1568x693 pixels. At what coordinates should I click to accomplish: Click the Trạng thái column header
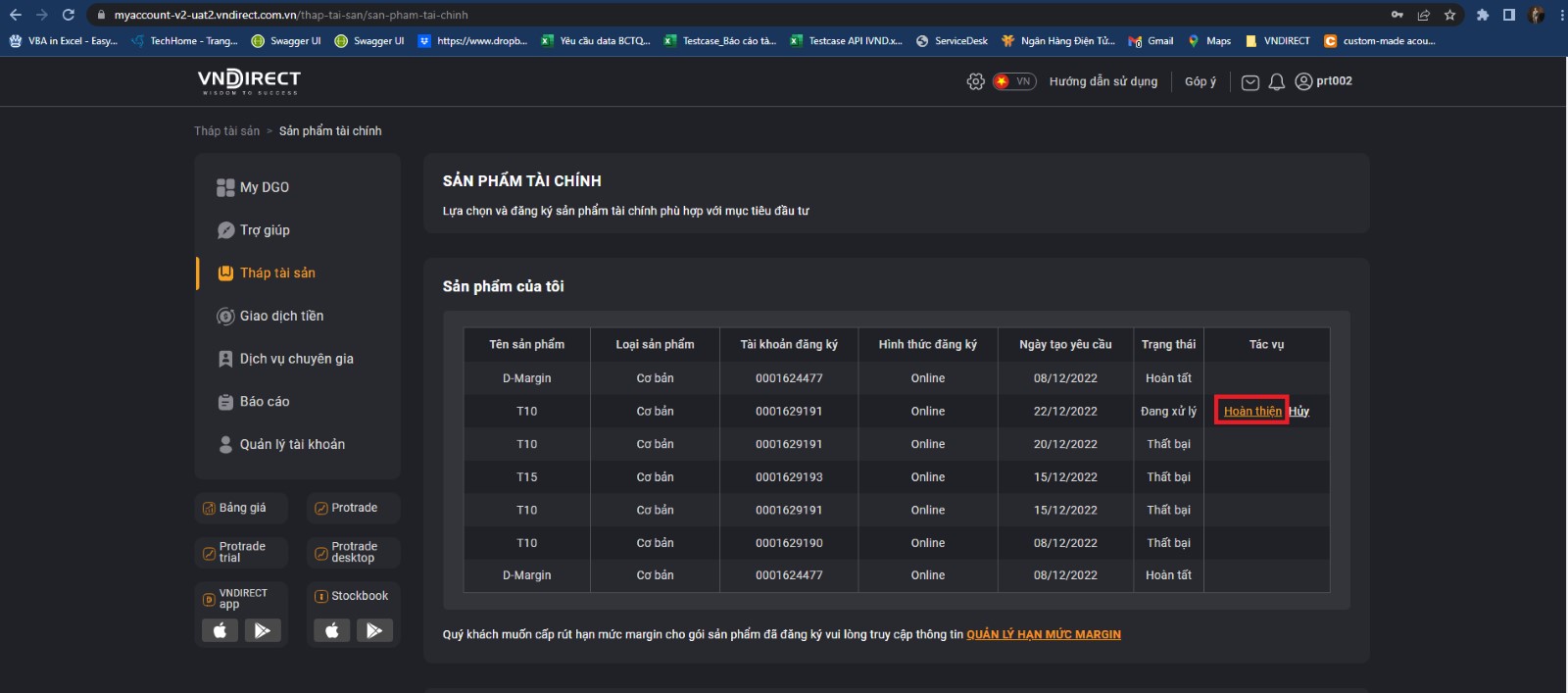[x=1168, y=345]
